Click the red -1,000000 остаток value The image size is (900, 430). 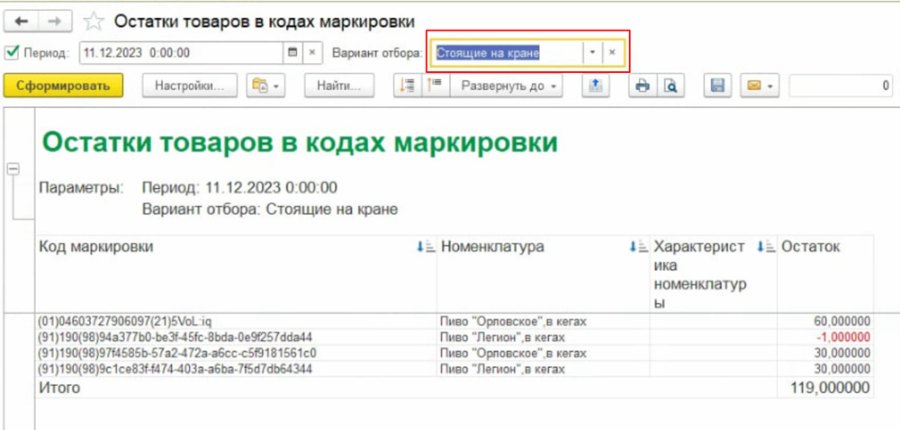[x=841, y=337]
